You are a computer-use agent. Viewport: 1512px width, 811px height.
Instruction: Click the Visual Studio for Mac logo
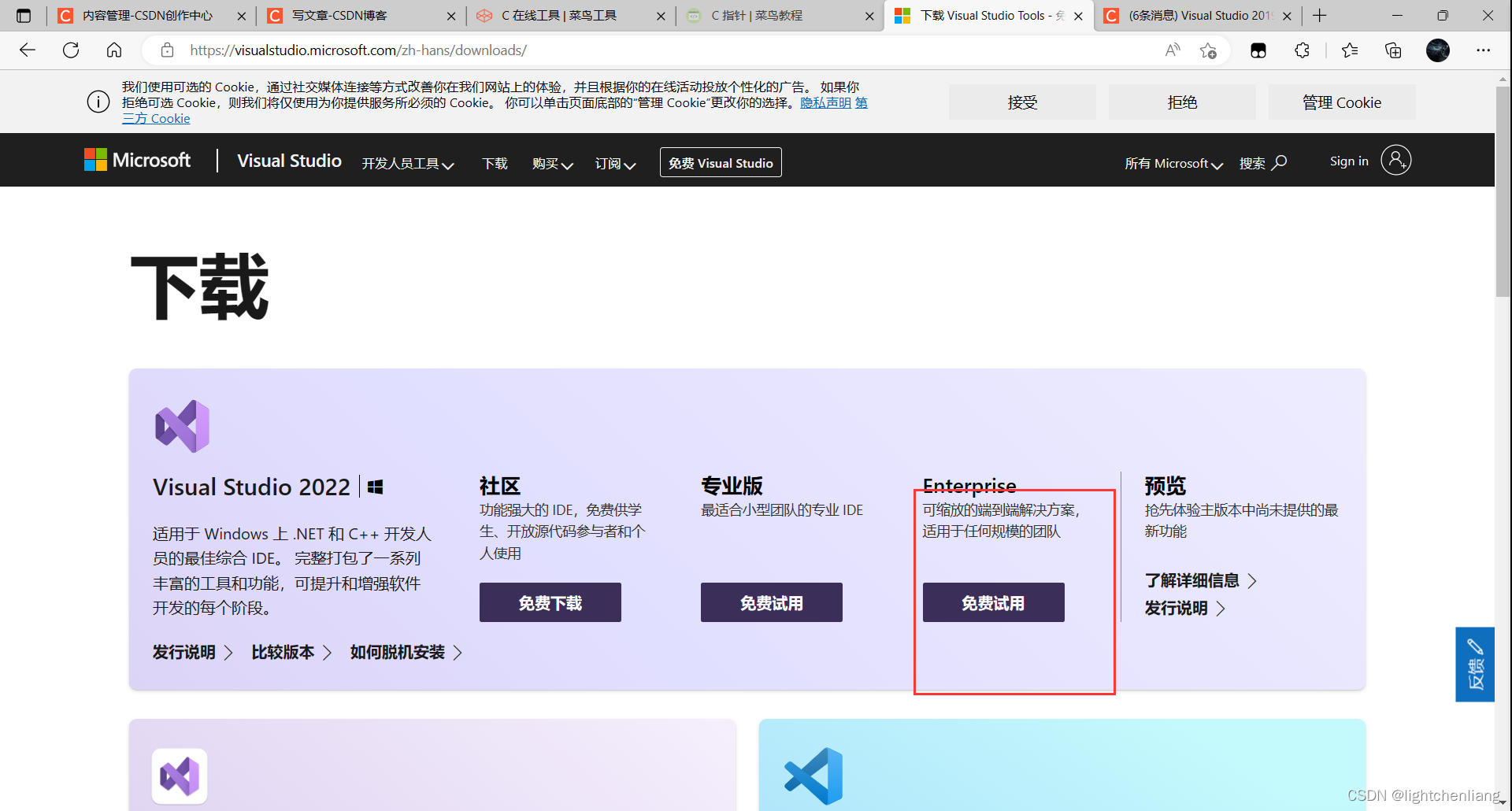point(180,776)
